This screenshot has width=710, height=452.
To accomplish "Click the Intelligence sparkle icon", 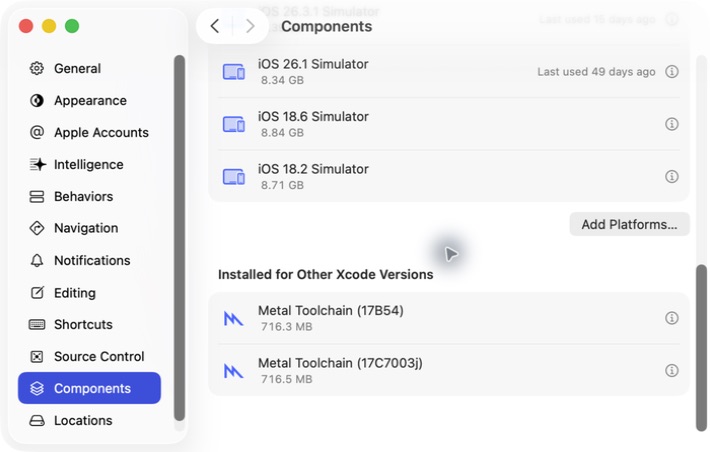I will [x=38, y=164].
